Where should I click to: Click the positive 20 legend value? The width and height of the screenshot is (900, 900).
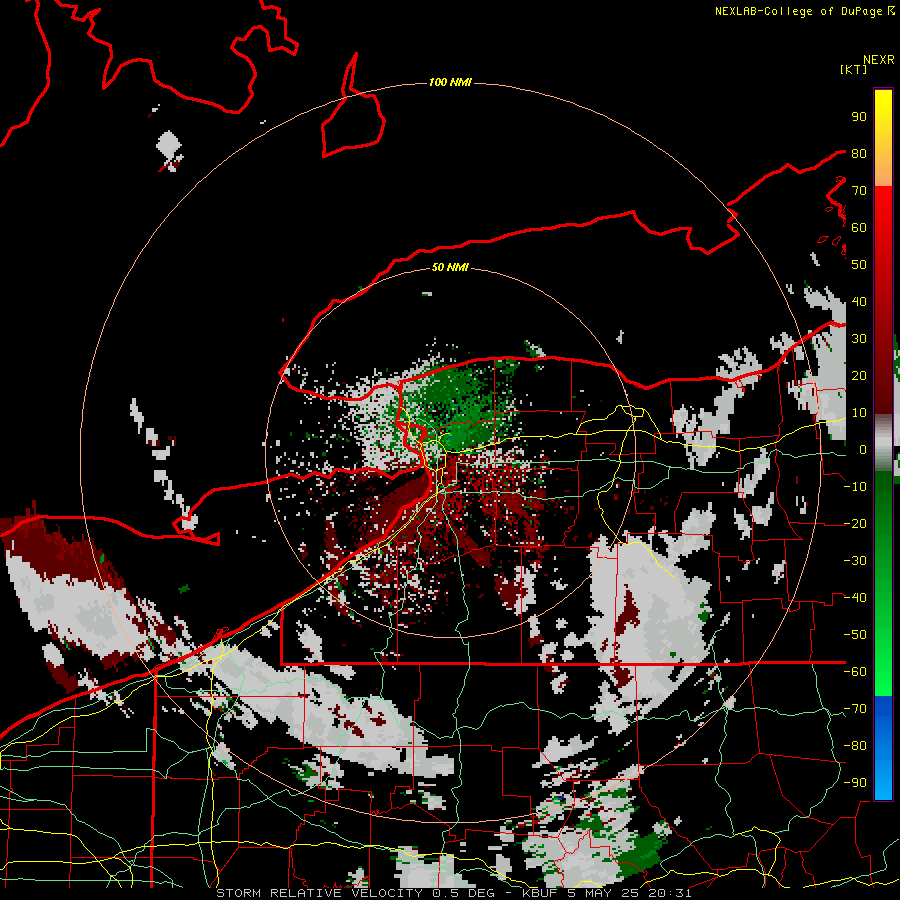point(859,376)
